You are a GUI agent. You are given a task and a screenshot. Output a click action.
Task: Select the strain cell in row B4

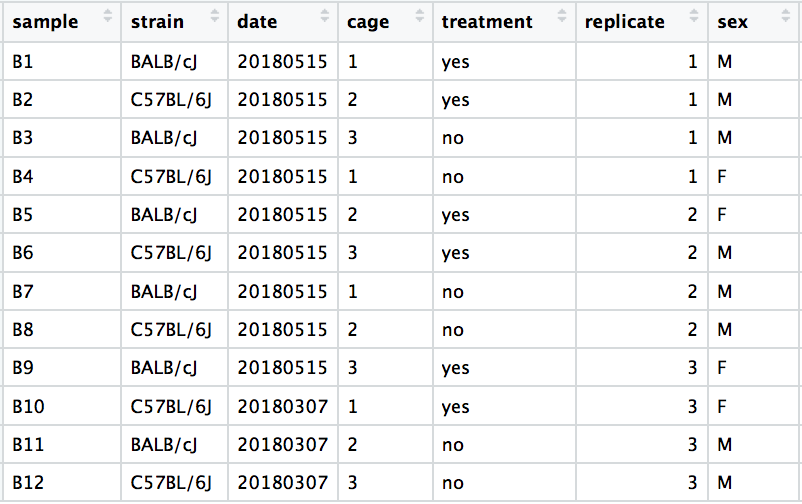click(171, 177)
